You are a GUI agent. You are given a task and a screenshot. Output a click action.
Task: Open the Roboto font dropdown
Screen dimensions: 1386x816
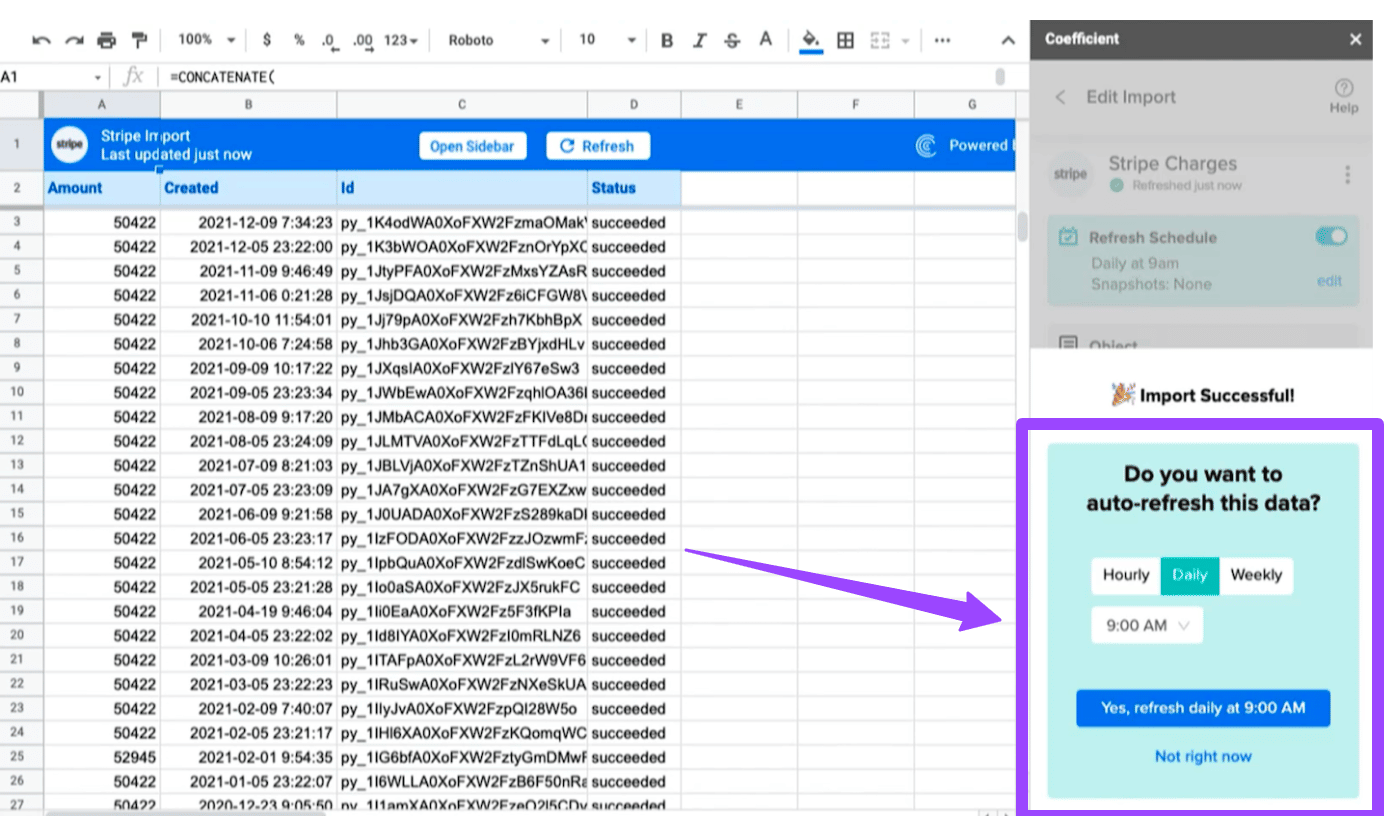point(498,40)
